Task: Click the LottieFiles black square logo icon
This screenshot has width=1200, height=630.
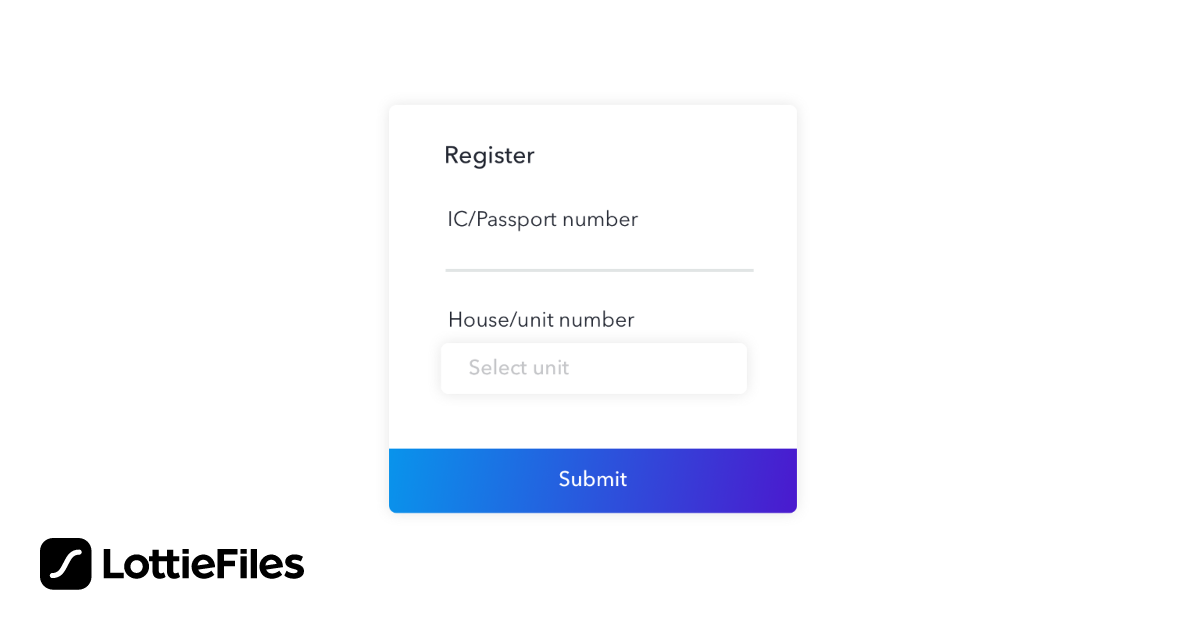Action: 66,564
